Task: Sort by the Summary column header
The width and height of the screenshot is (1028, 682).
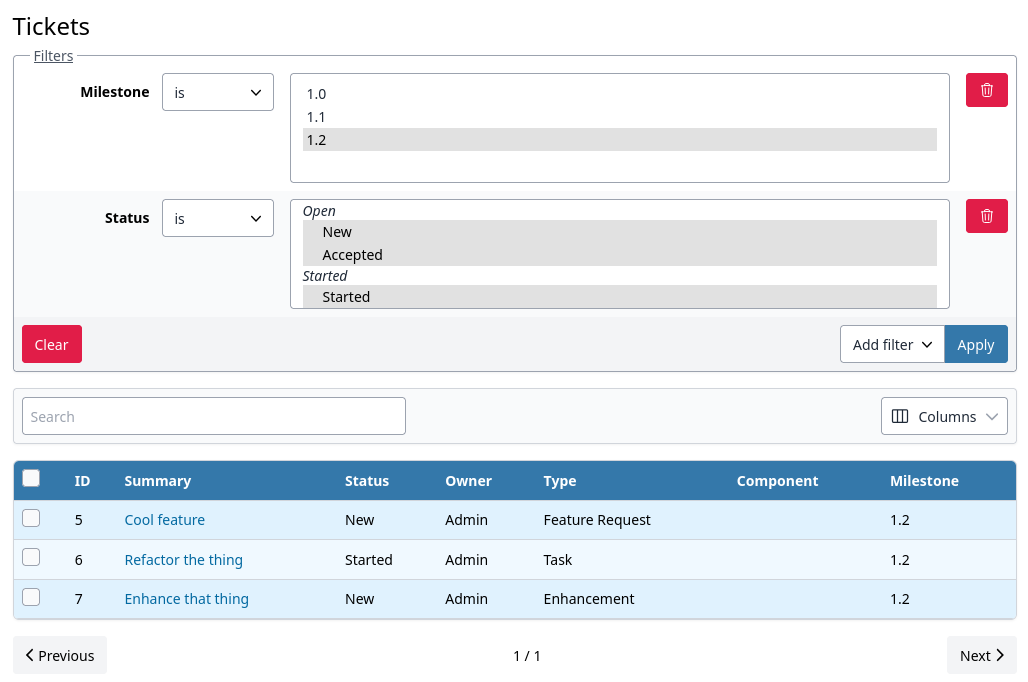Action: 157,481
